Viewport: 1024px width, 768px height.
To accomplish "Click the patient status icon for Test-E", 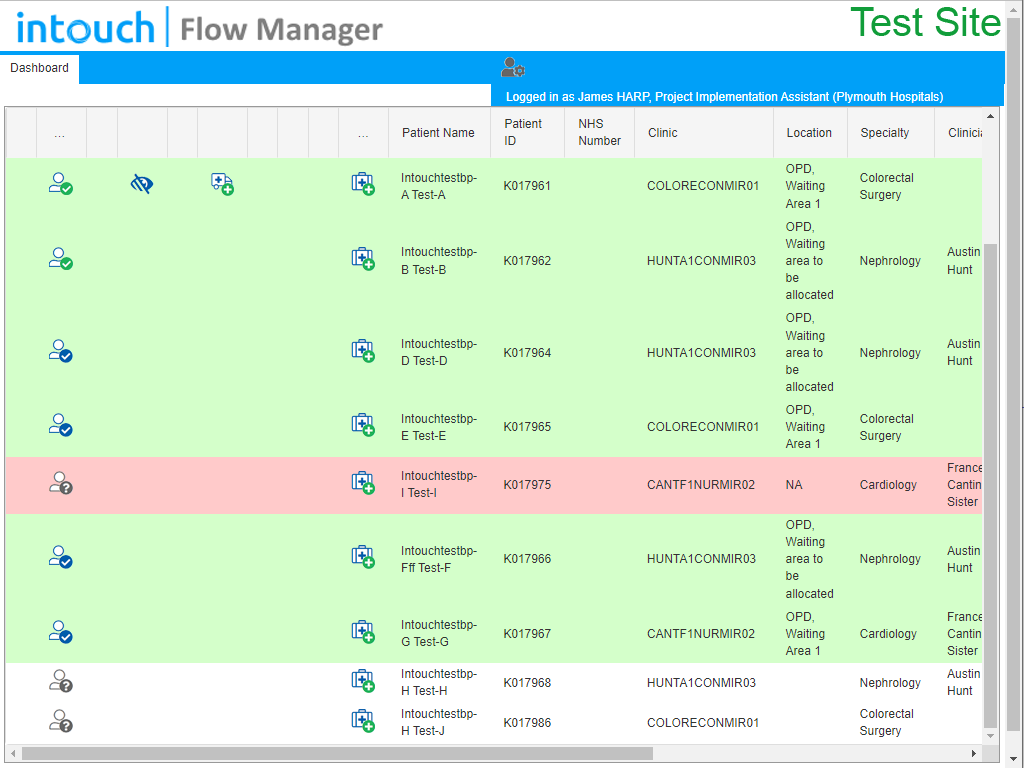I will (x=61, y=424).
